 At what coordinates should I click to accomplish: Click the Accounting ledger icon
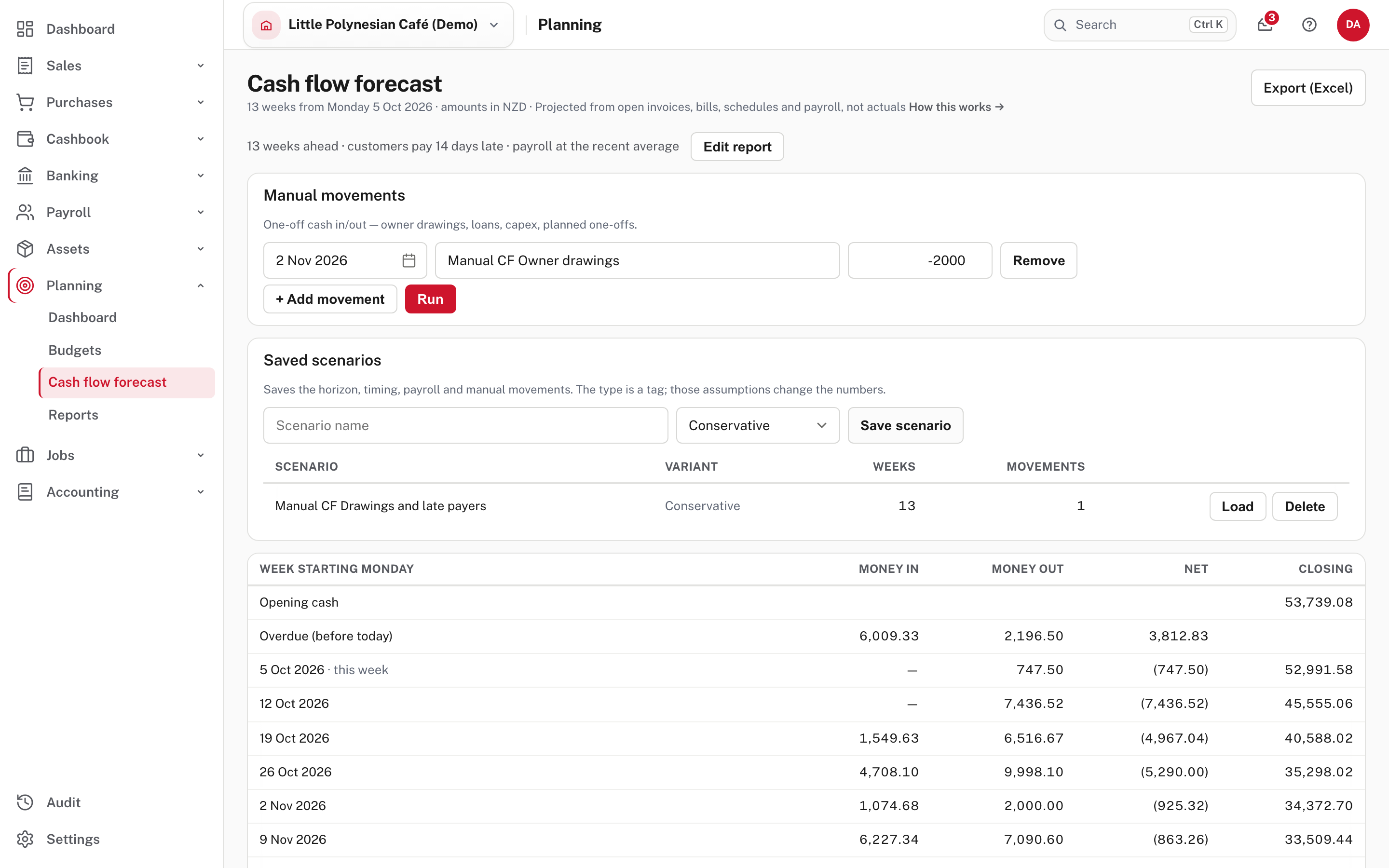pos(25,492)
